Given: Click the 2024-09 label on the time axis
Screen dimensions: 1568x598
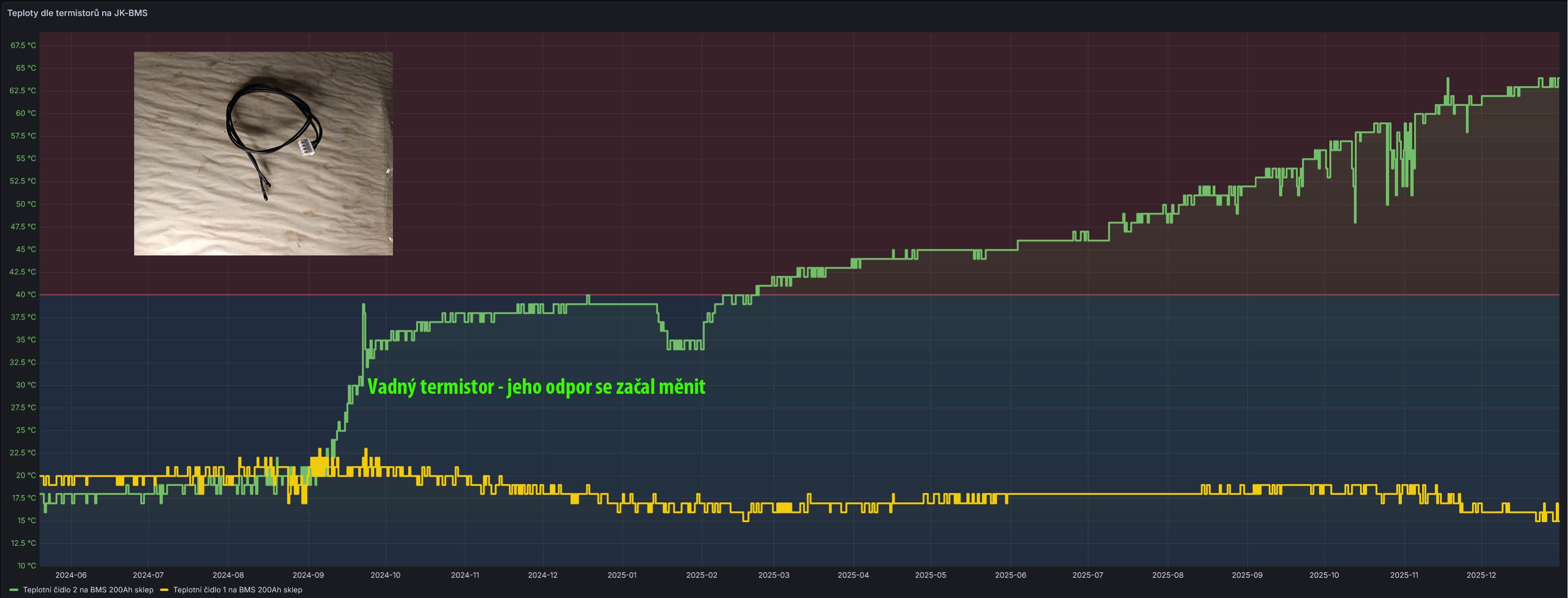Looking at the screenshot, I should tap(308, 575).
